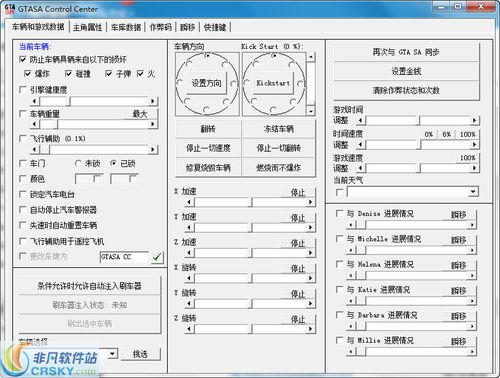Open the 作弊码 tab
This screenshot has height=378, width=500.
[x=161, y=27]
